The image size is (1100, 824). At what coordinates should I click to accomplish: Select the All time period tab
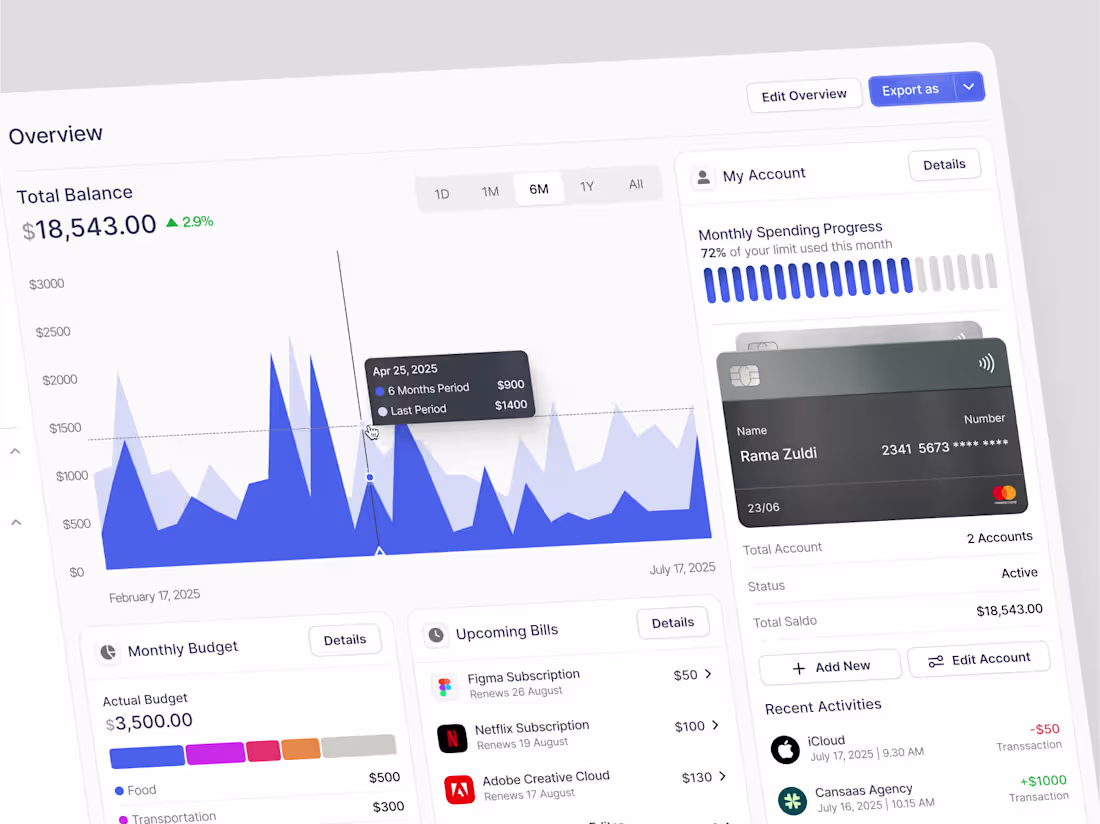pyautogui.click(x=635, y=185)
